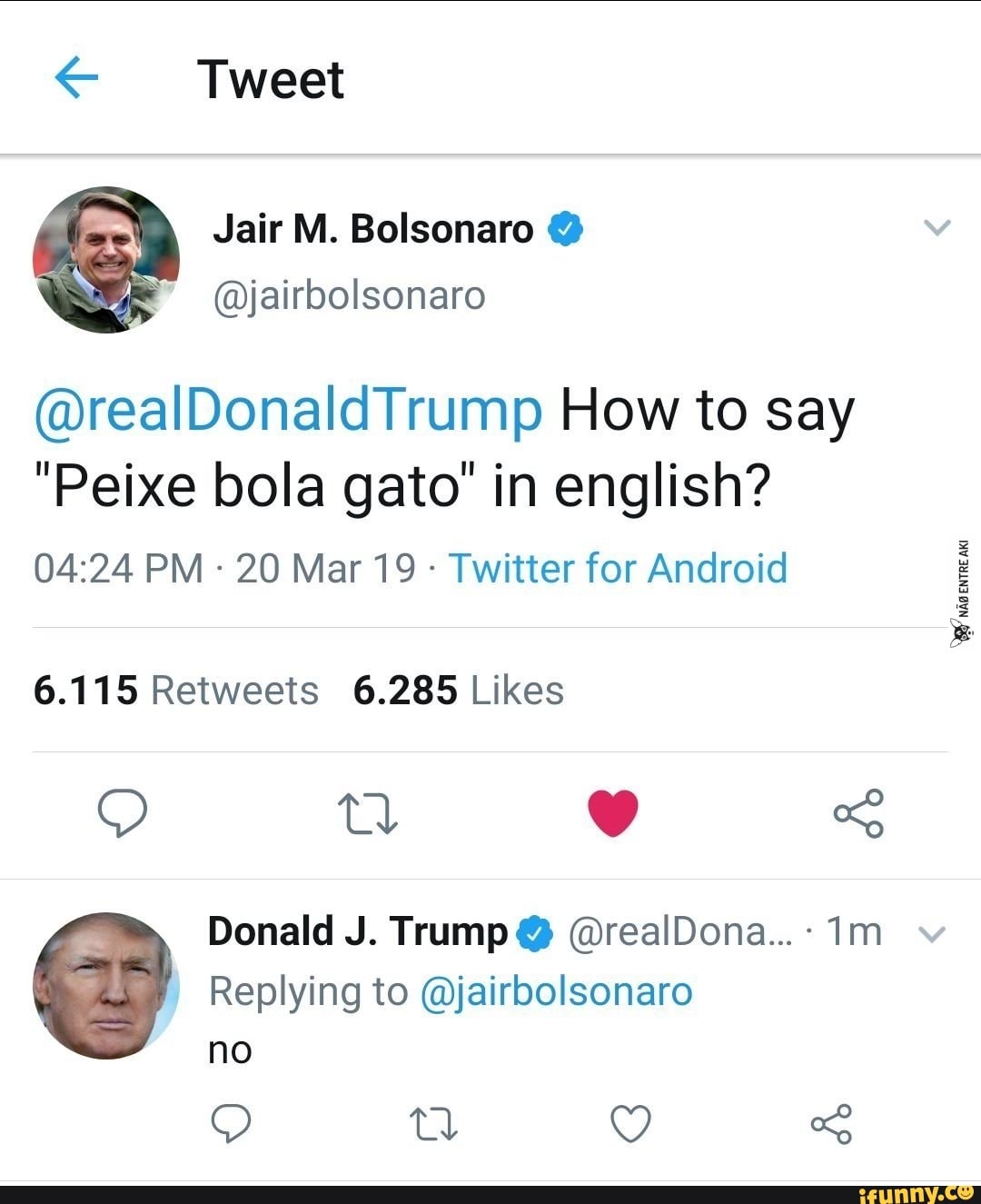This screenshot has width=981, height=1204.
Task: Tap the Tweet header title
Action: tap(272, 78)
